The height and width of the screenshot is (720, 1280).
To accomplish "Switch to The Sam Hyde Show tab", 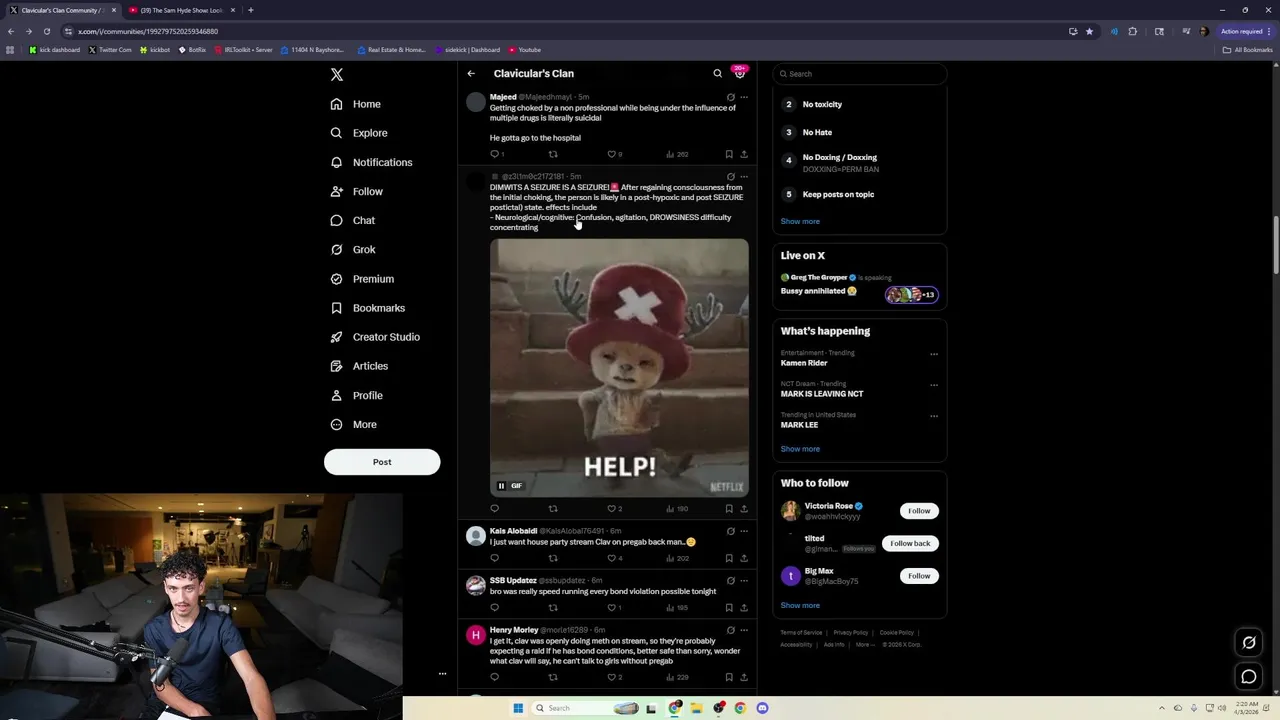I will (182, 10).
